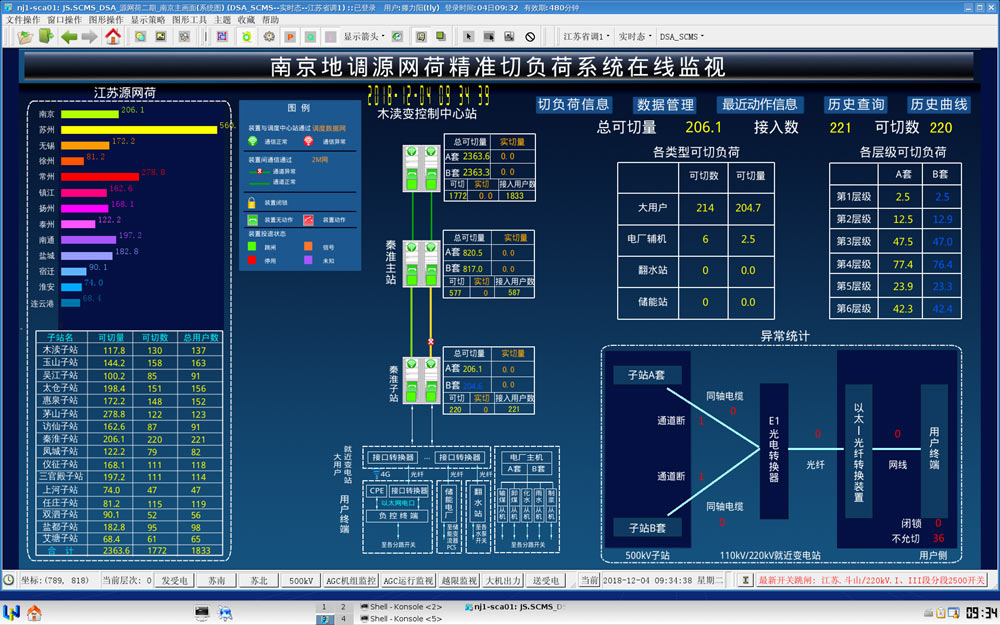This screenshot has width=1000, height=625.
Task: Click the red 停用 legend swatch
Action: pos(252,260)
